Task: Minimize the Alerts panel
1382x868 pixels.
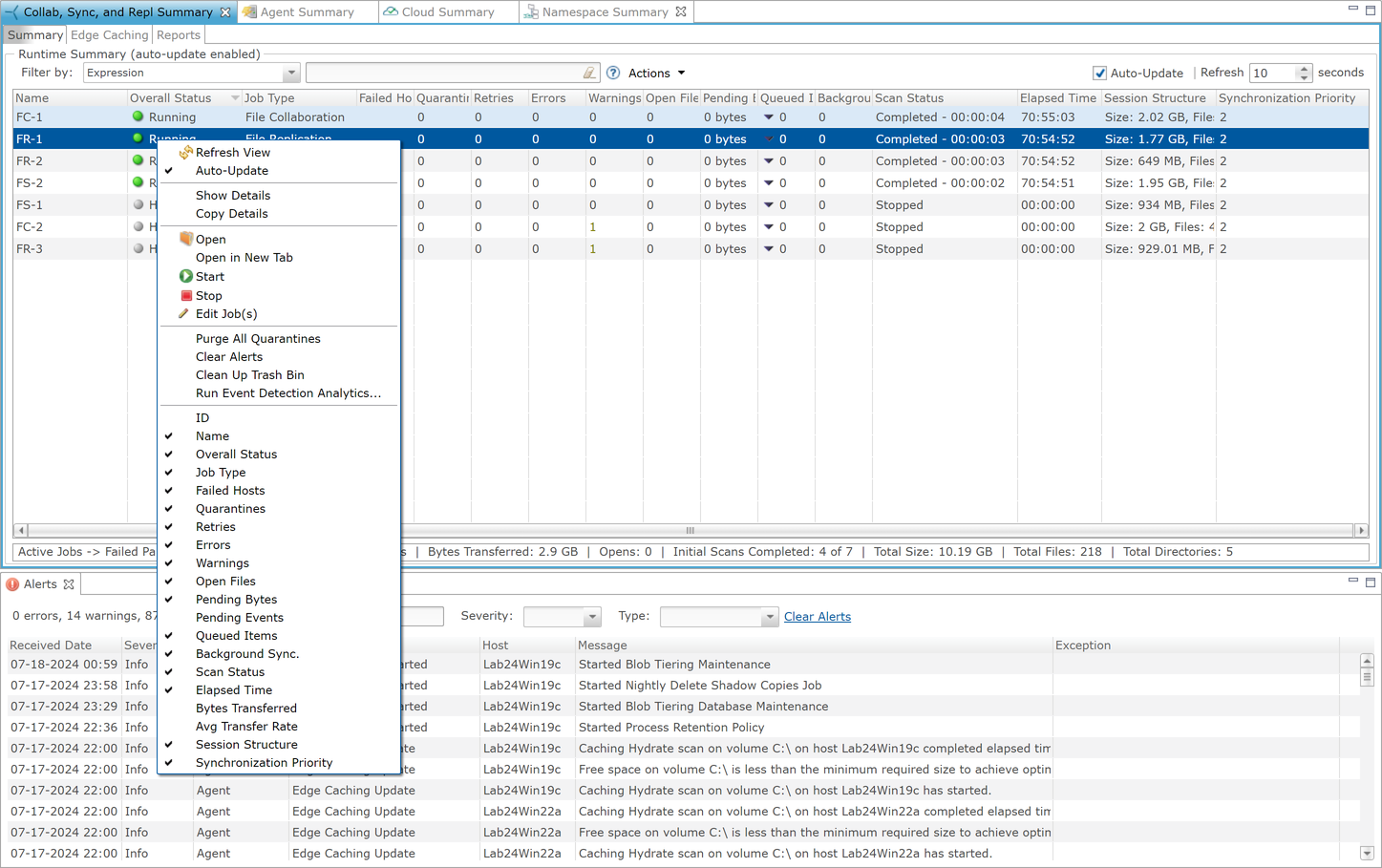Action: pos(1352,581)
